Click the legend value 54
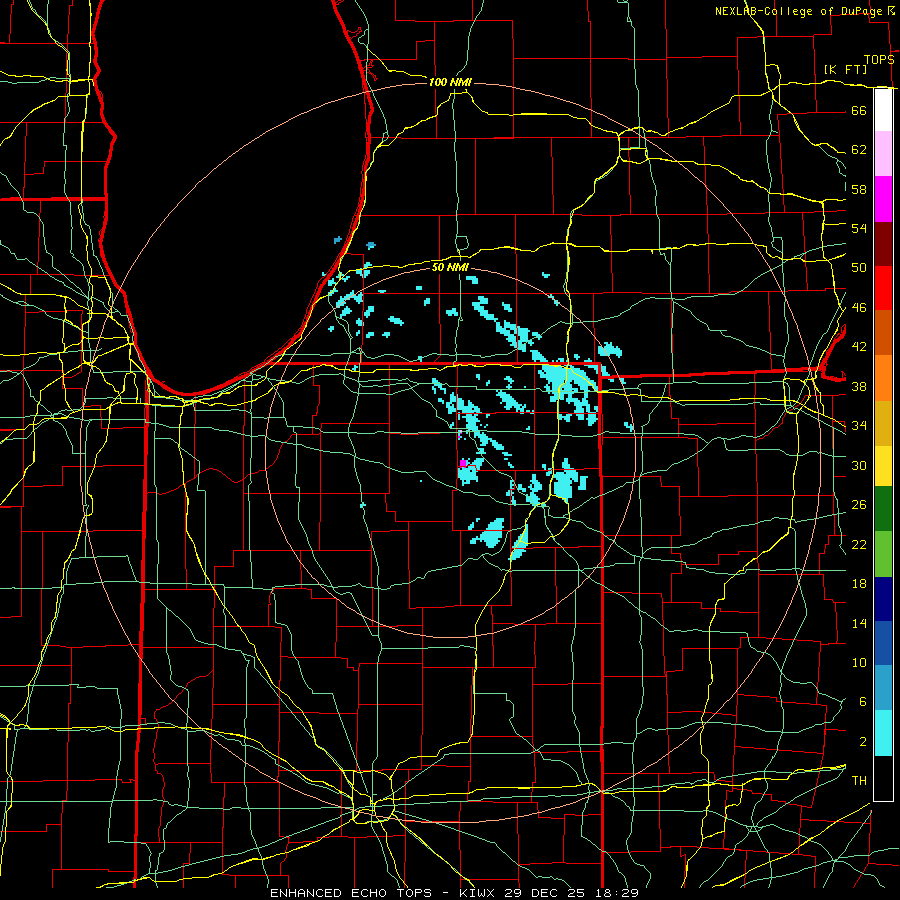The height and width of the screenshot is (900, 900). (x=859, y=228)
